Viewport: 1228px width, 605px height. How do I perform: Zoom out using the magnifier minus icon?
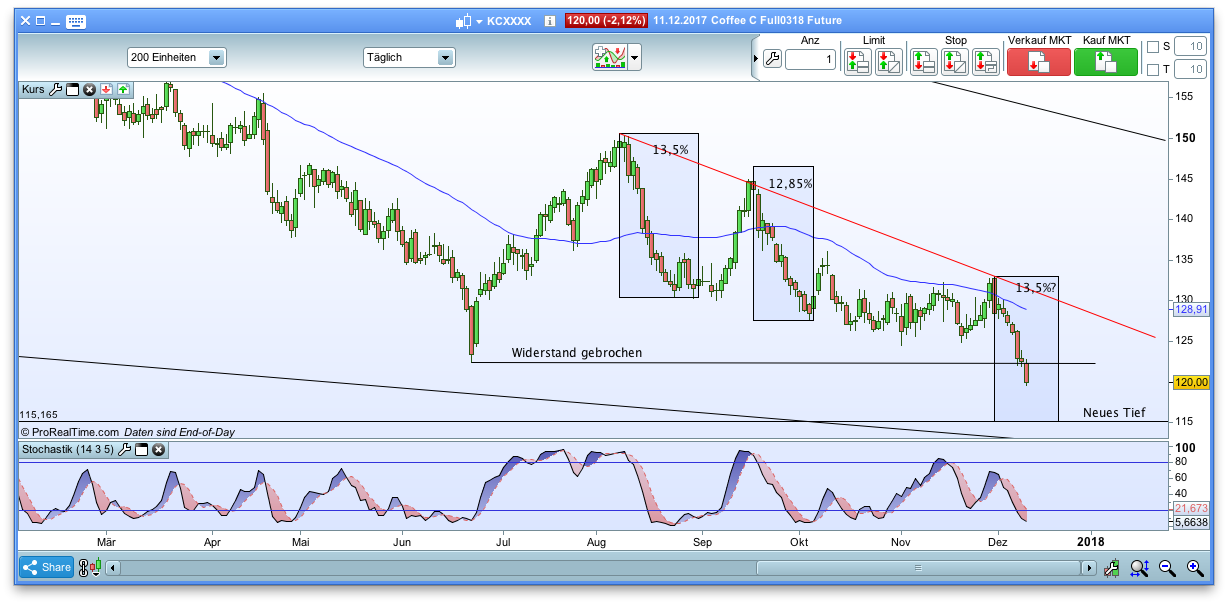point(1167,567)
